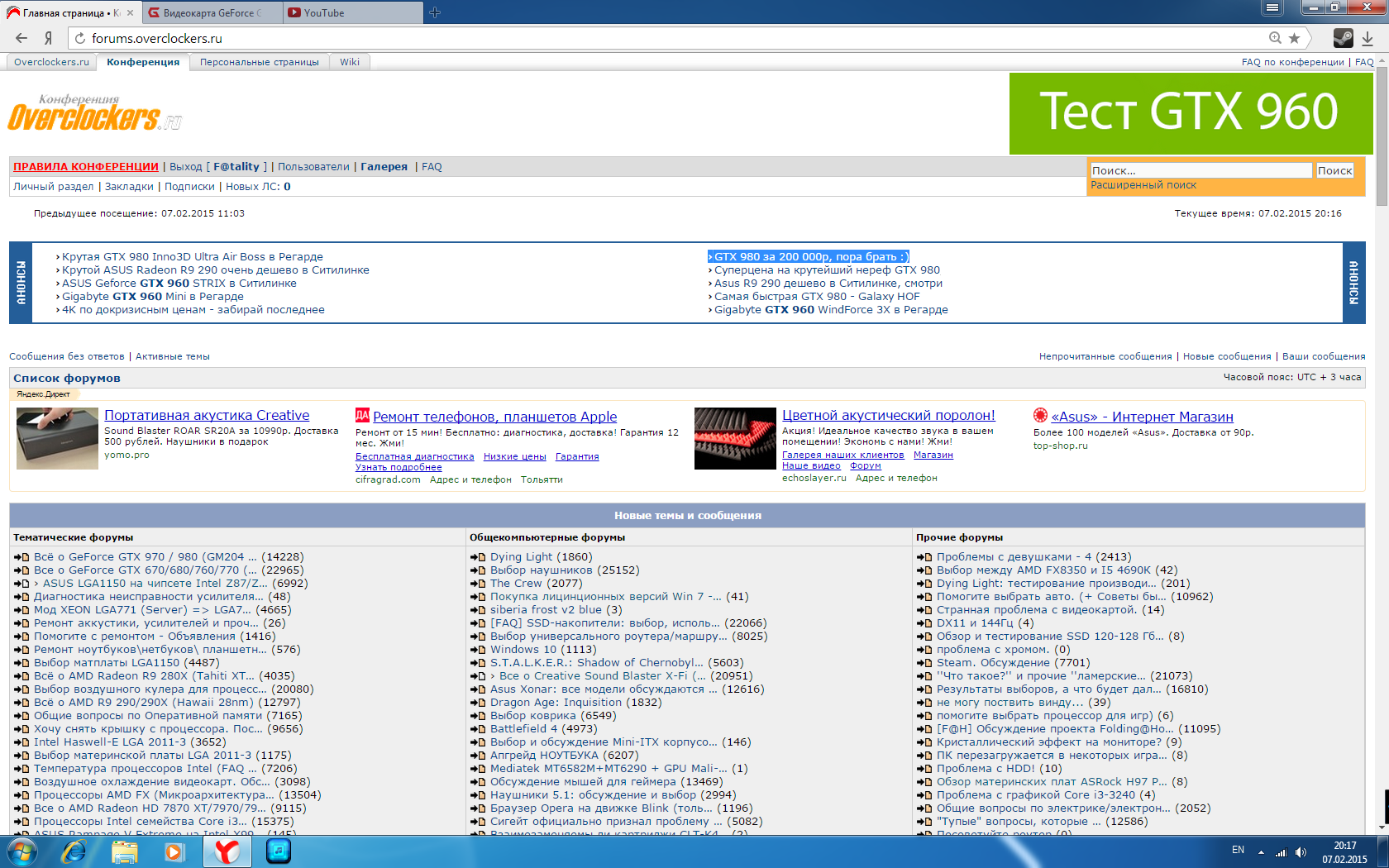Switch to the YouTube browser tab

tap(351, 13)
